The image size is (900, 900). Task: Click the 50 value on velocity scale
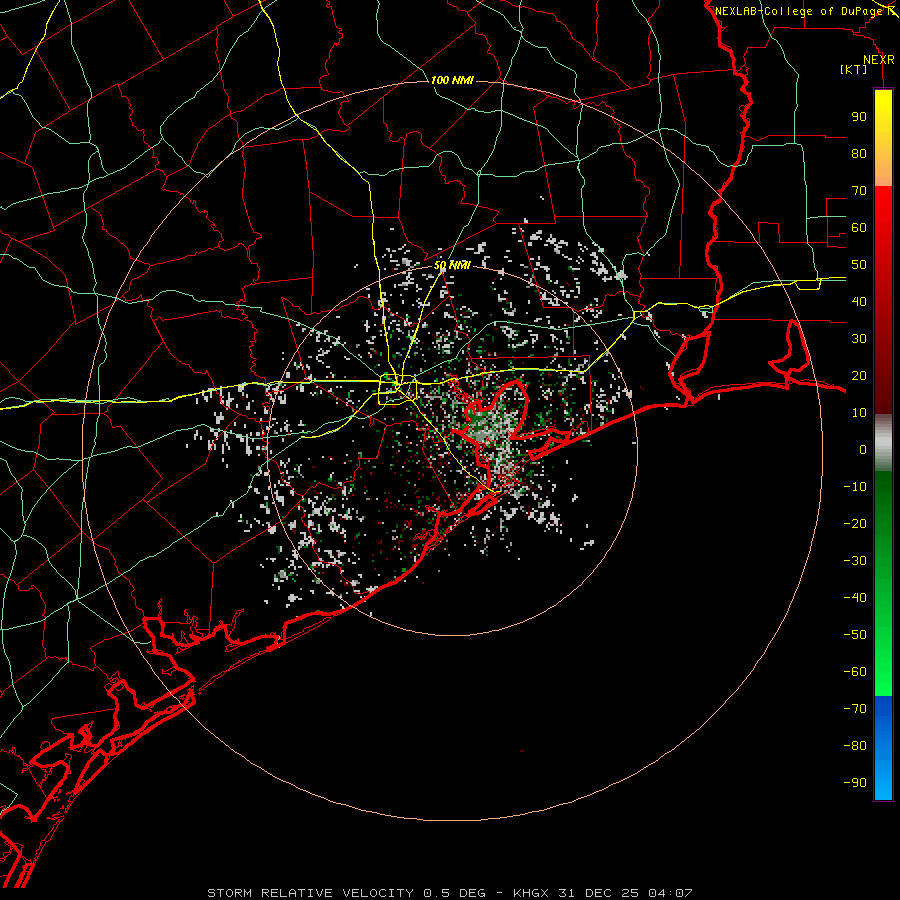click(x=859, y=265)
